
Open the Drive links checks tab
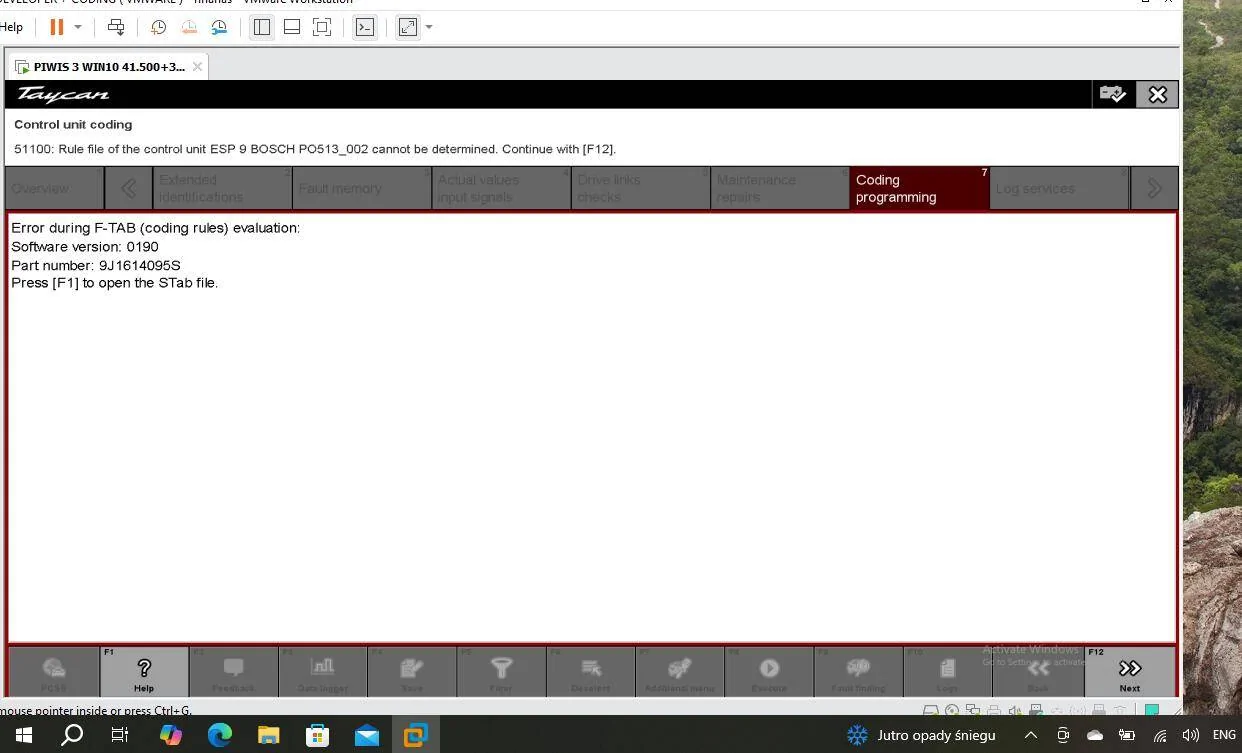coord(640,188)
